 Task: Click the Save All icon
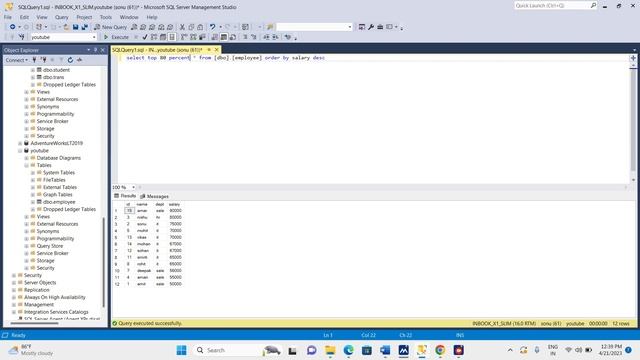[x=84, y=27]
